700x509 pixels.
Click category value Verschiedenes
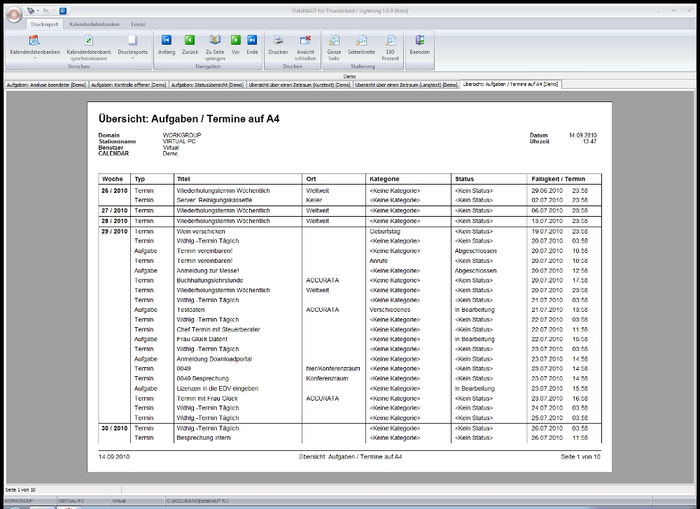tap(390, 310)
